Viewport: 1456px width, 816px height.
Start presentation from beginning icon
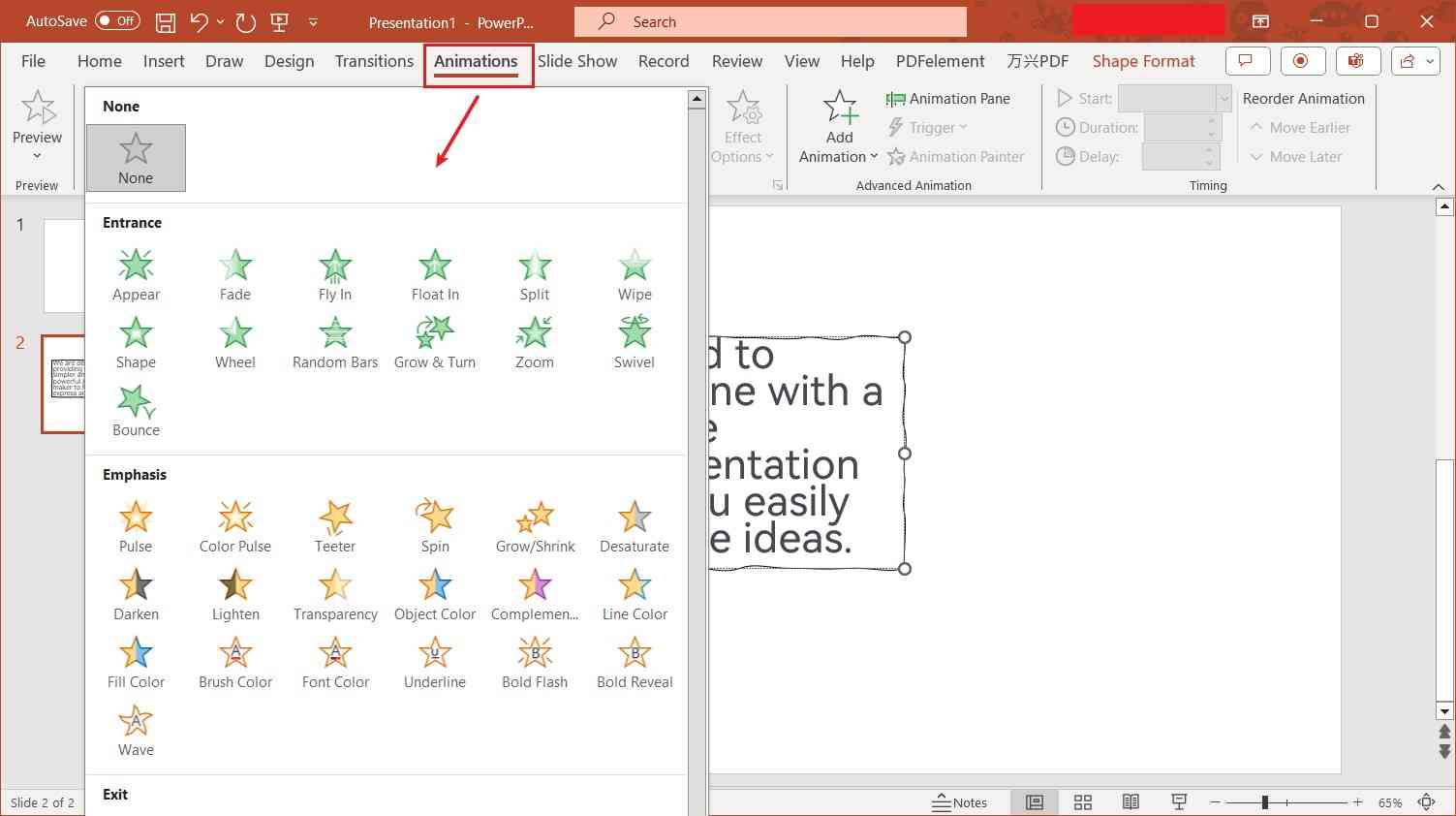[x=279, y=21]
